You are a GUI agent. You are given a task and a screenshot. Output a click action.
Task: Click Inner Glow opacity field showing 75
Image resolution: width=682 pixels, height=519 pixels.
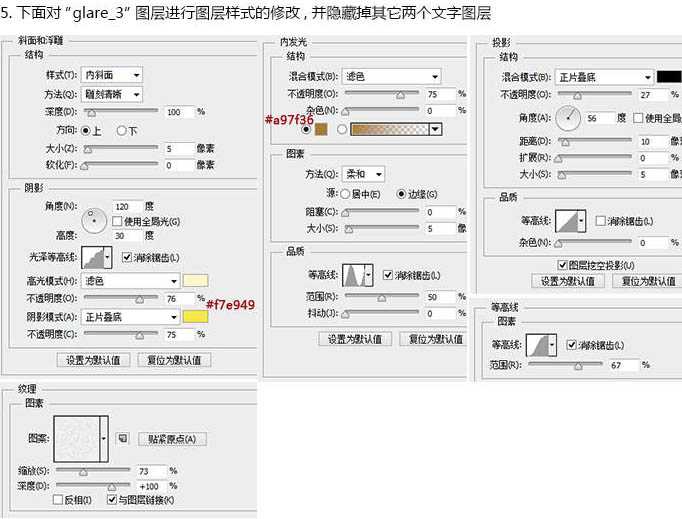click(440, 94)
